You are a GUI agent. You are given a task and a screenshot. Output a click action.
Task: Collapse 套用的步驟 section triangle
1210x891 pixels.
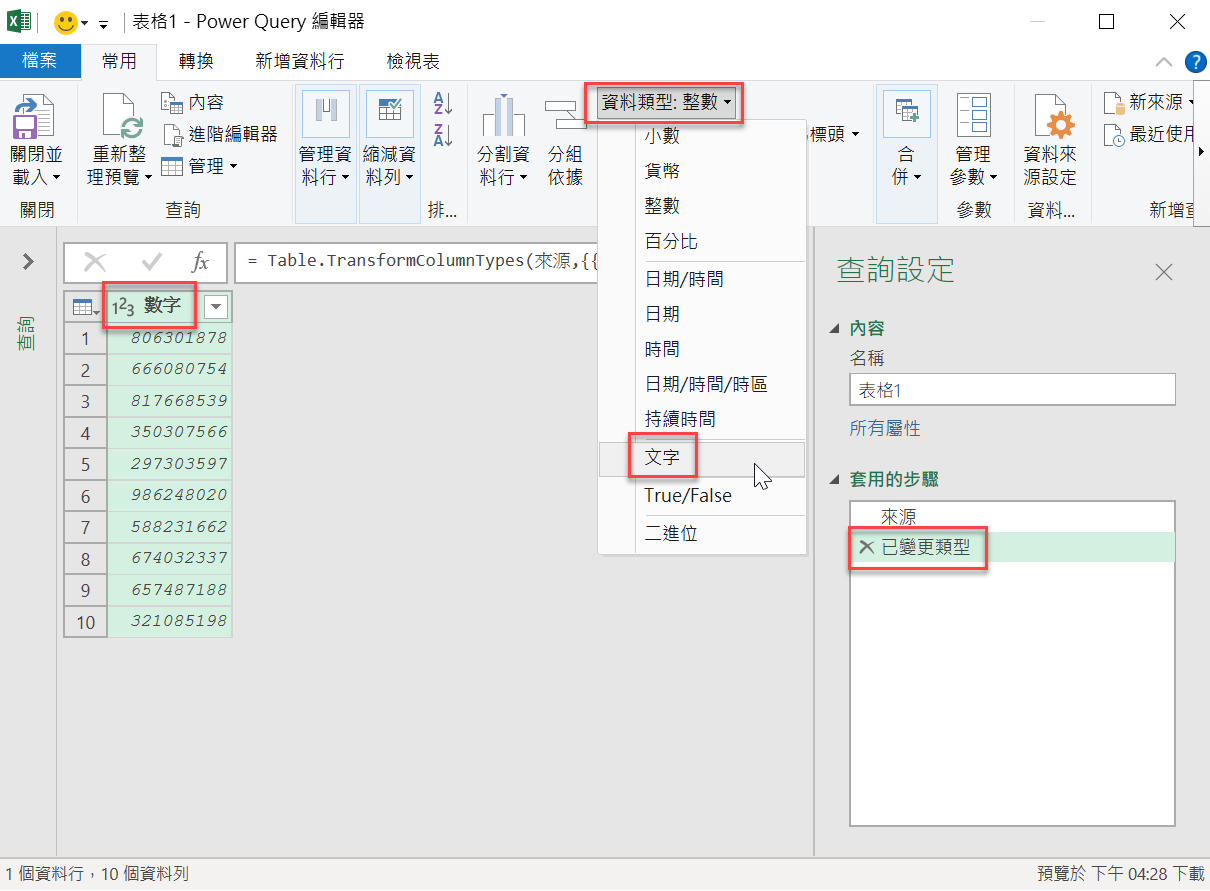tap(835, 480)
